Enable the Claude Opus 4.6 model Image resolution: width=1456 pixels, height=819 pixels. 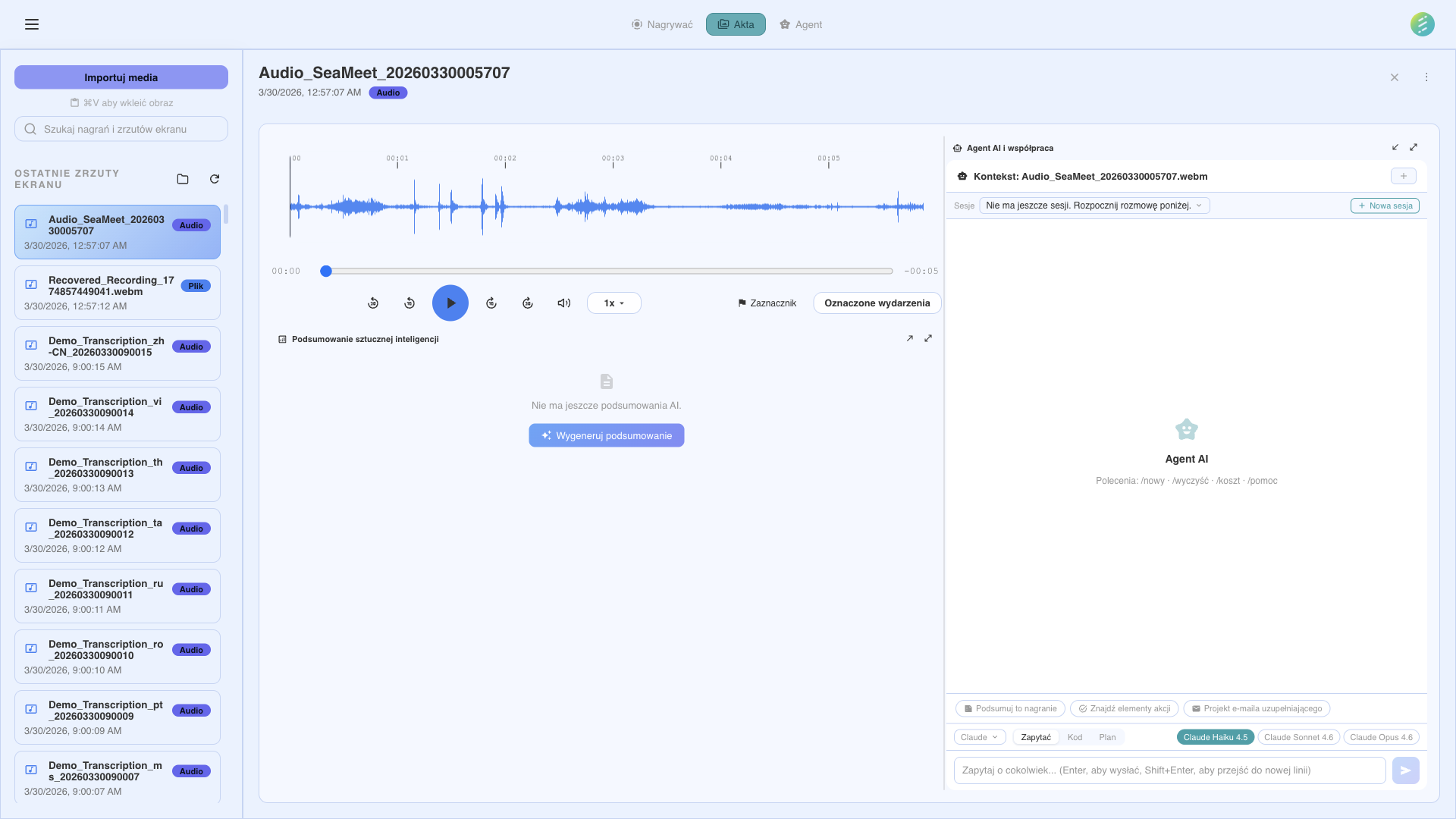(1382, 736)
